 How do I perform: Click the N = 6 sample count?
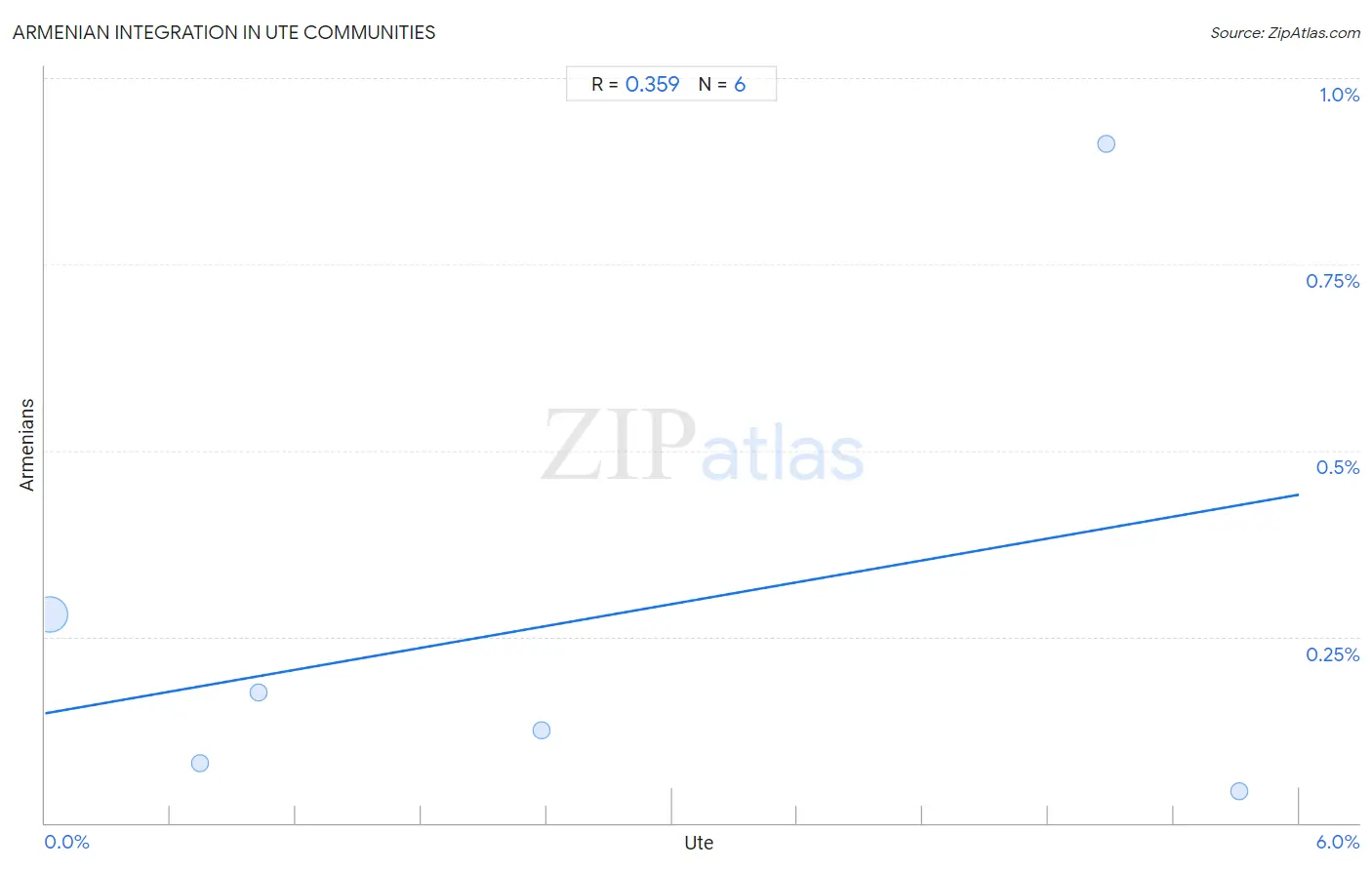[722, 84]
